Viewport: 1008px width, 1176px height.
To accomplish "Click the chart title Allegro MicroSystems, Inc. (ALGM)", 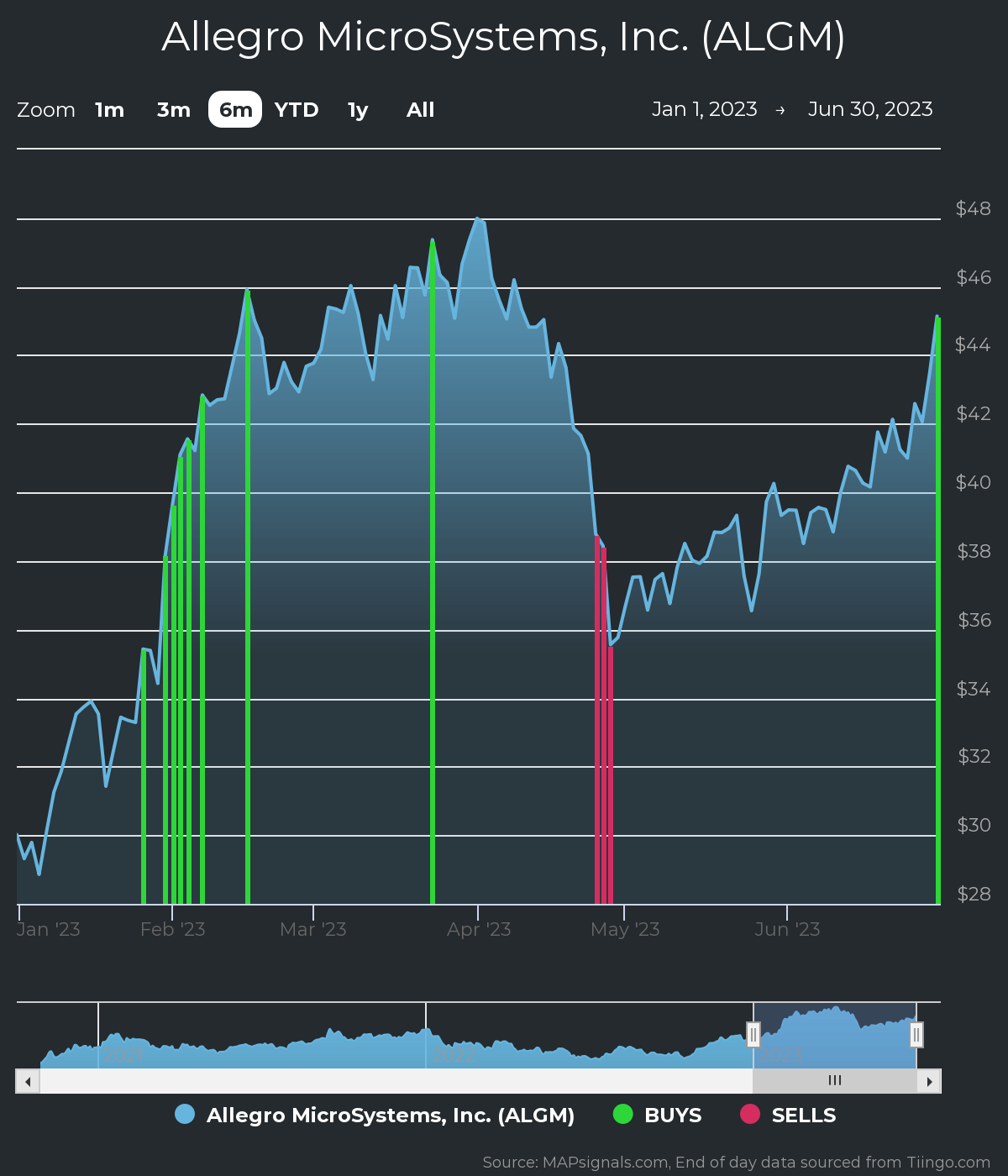I will tap(504, 37).
